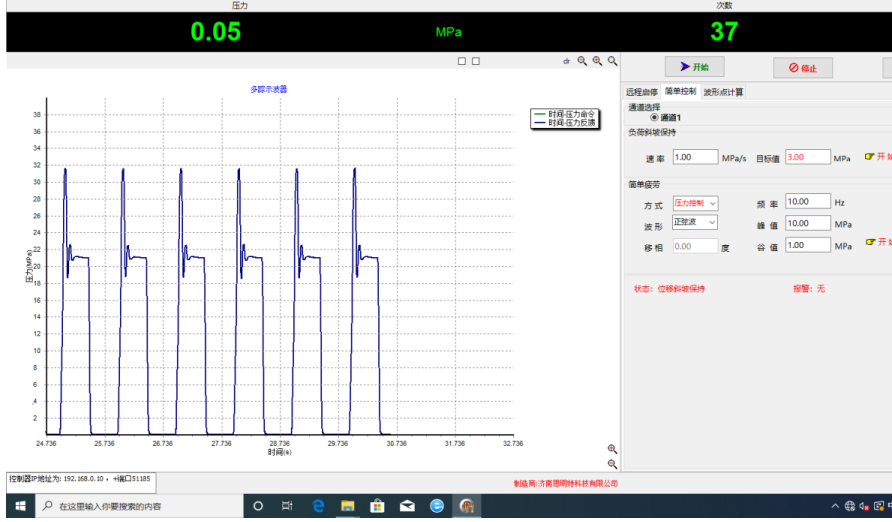
Task: Open the 波形点计算 tab
Action: 723,92
